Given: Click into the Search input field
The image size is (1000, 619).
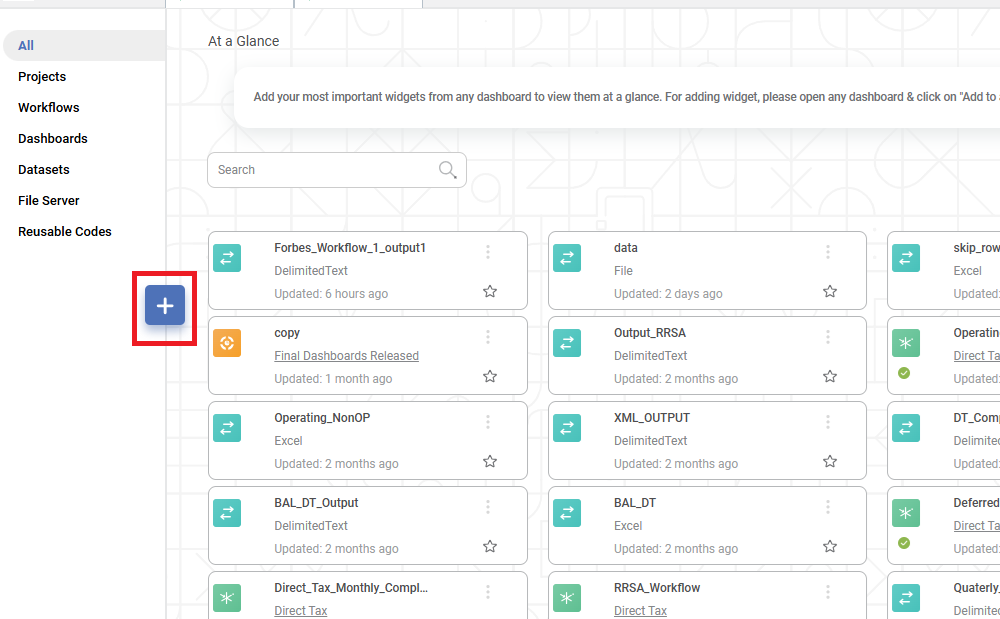Looking at the screenshot, I should 320,170.
